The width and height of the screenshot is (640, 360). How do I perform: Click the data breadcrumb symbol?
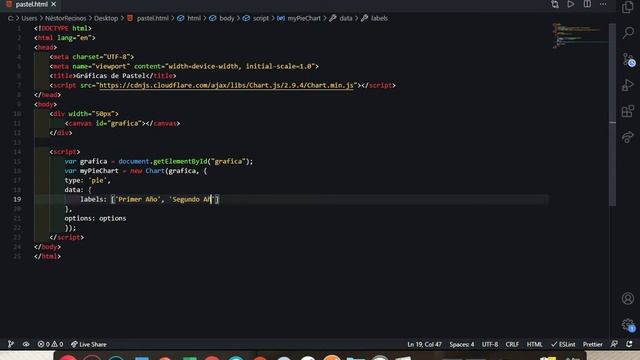(x=341, y=18)
